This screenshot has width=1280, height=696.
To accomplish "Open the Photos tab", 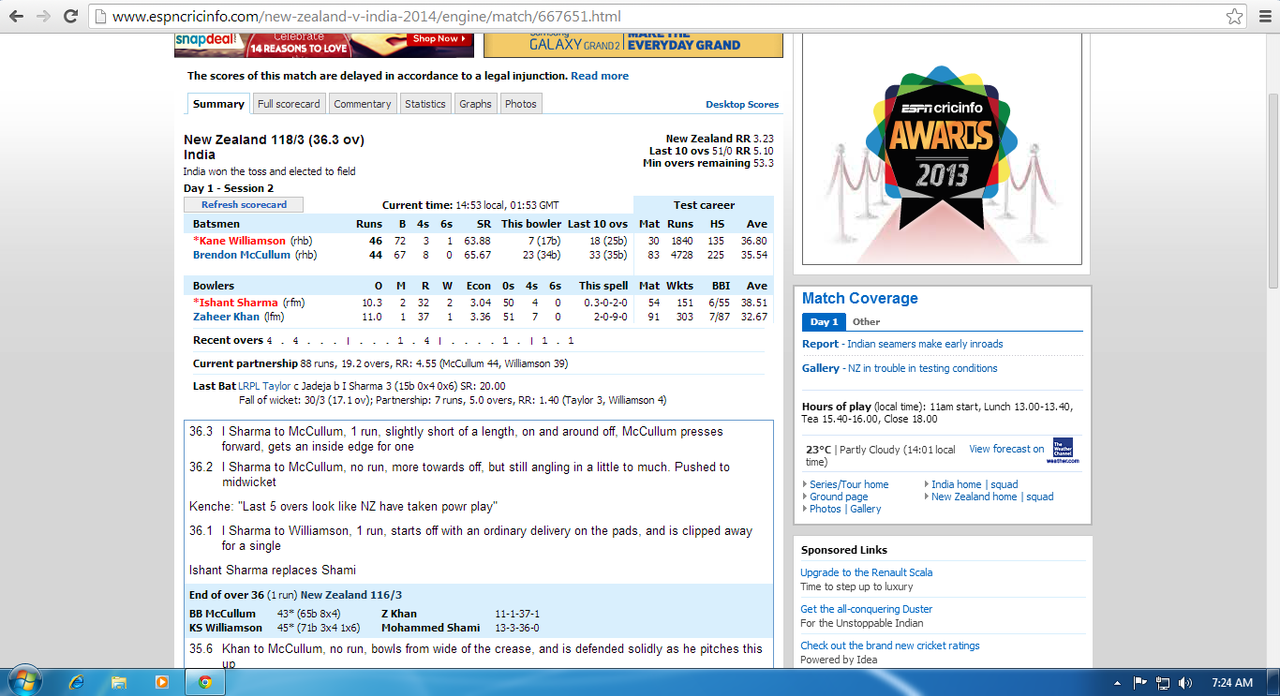I will pyautogui.click(x=520, y=104).
